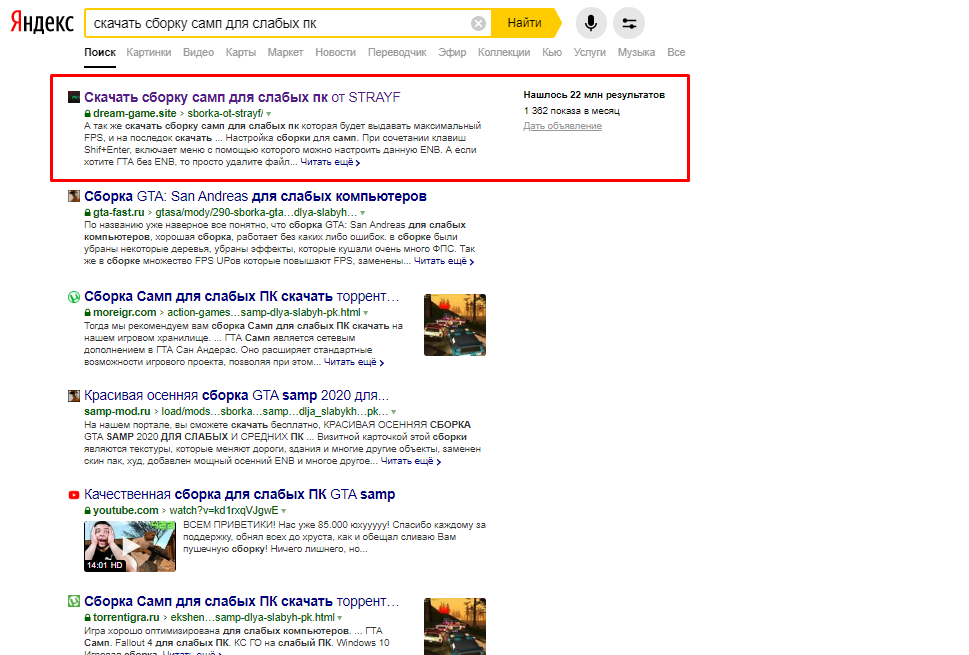Image resolution: width=969 pixels, height=655 pixels.
Task: Click gta-fast.ru favicon
Action: click(74, 196)
